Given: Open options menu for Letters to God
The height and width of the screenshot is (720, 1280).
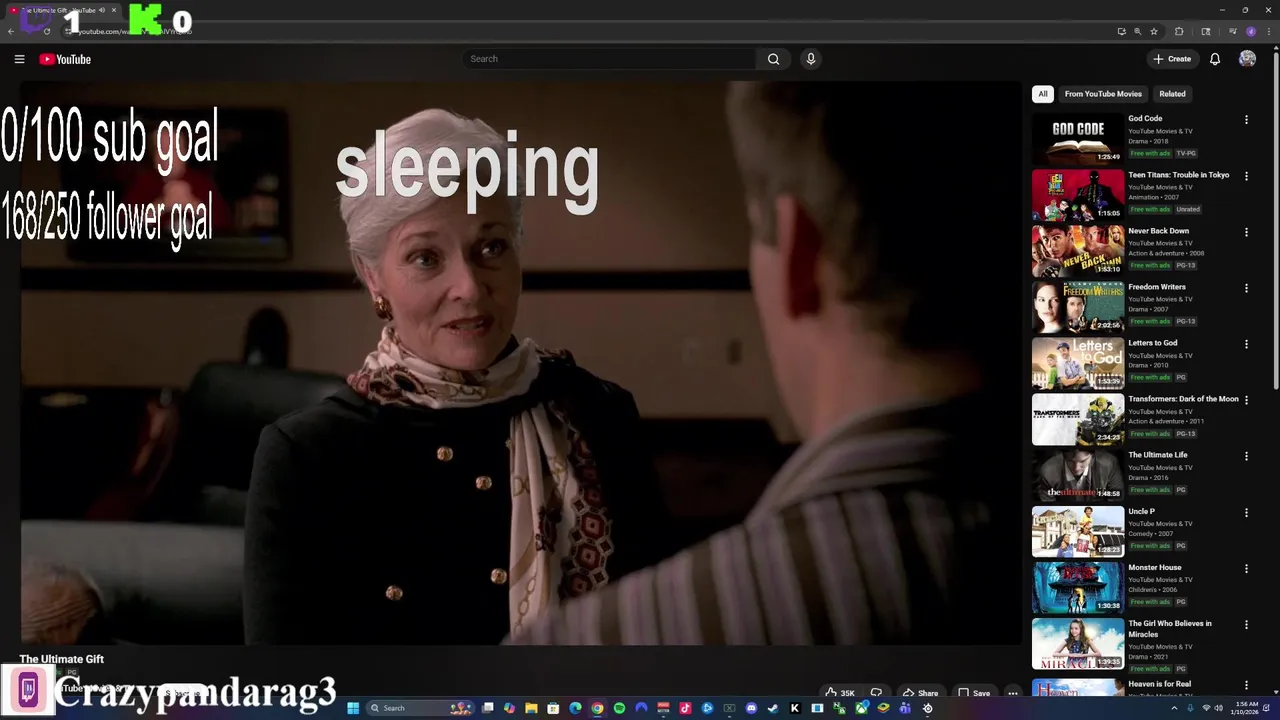Looking at the screenshot, I should (1246, 344).
